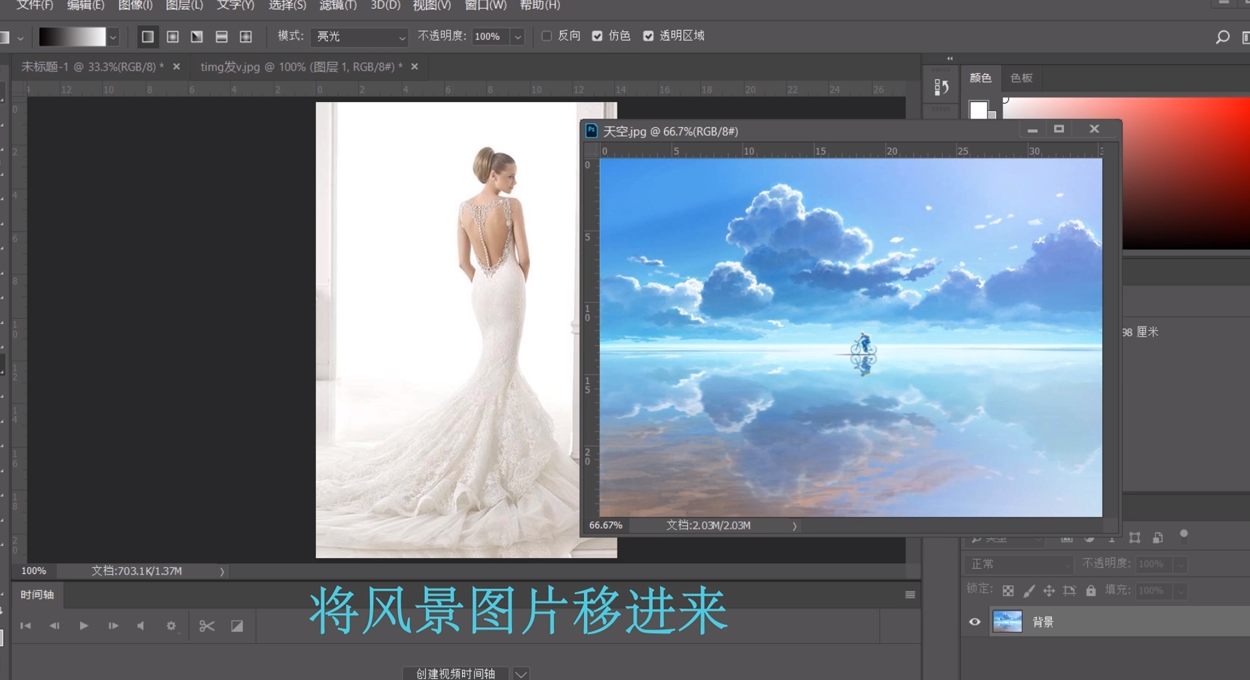Select the 时间轴 timeline tab
The image size is (1250, 680).
(37, 595)
